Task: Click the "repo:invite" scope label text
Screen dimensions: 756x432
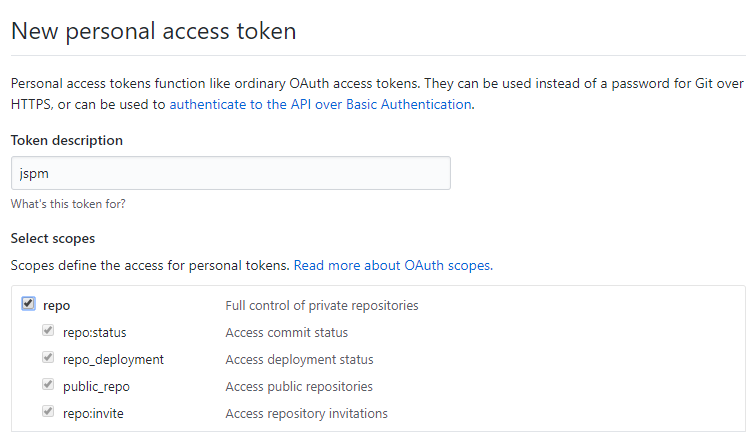Action: point(94,414)
